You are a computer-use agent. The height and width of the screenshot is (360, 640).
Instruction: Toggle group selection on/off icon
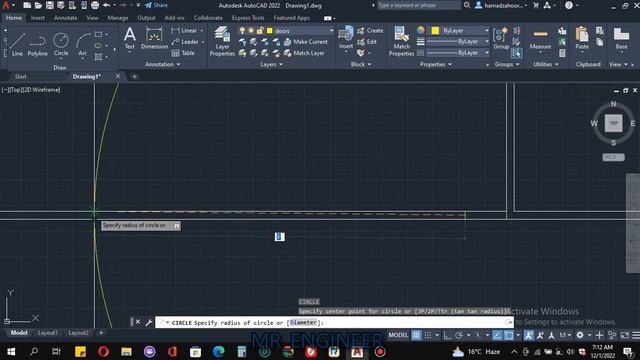pos(516,53)
